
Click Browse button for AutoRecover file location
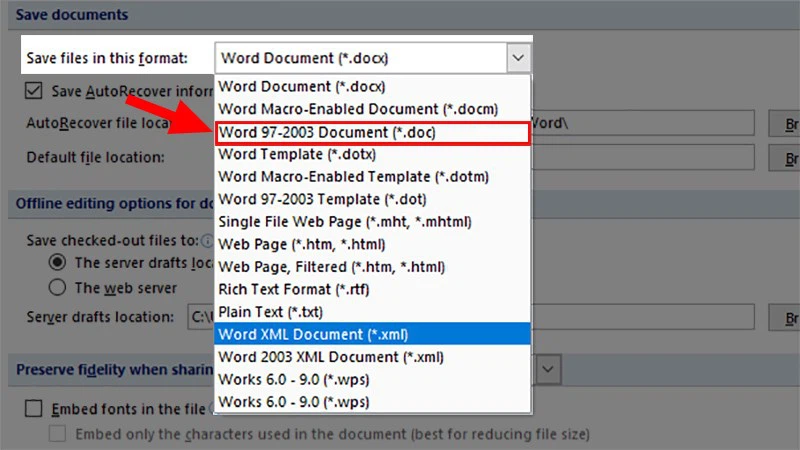783,124
